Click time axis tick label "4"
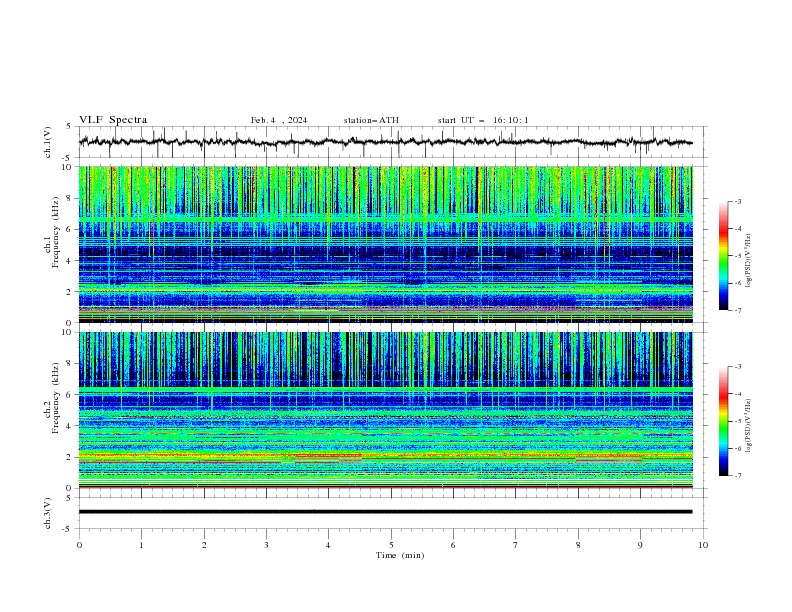This screenshot has height=612, width=792. click(x=328, y=545)
